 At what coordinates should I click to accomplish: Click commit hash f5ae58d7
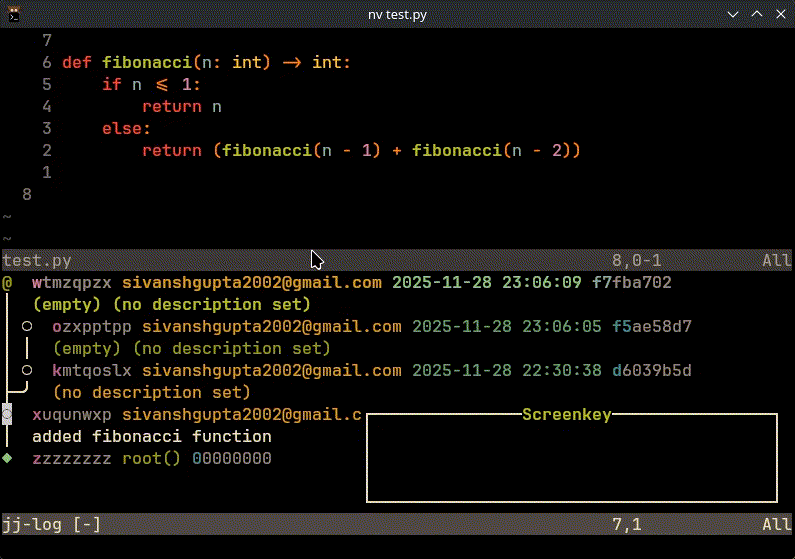click(x=651, y=326)
